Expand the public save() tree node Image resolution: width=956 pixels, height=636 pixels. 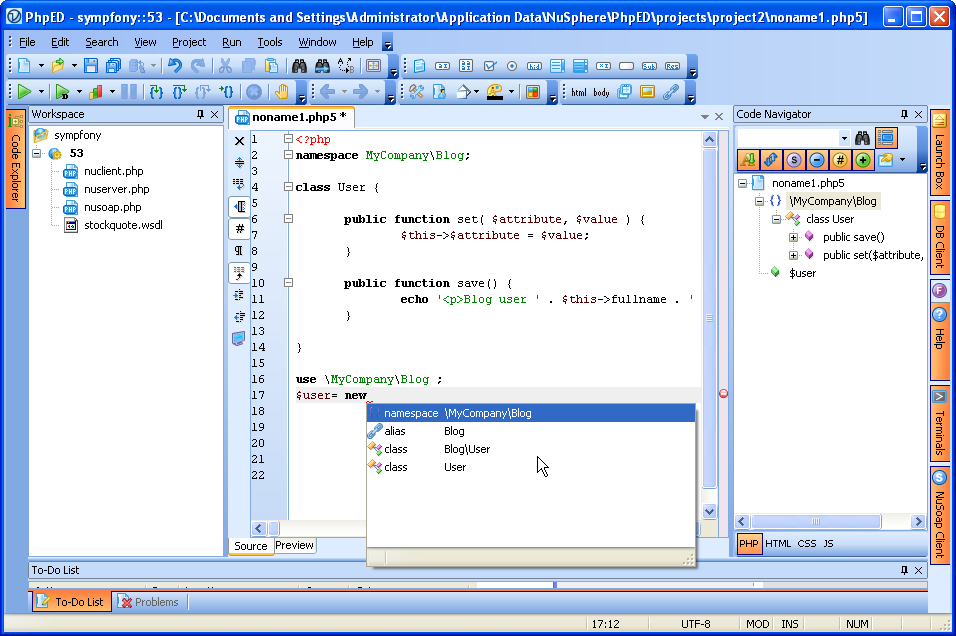coord(793,237)
